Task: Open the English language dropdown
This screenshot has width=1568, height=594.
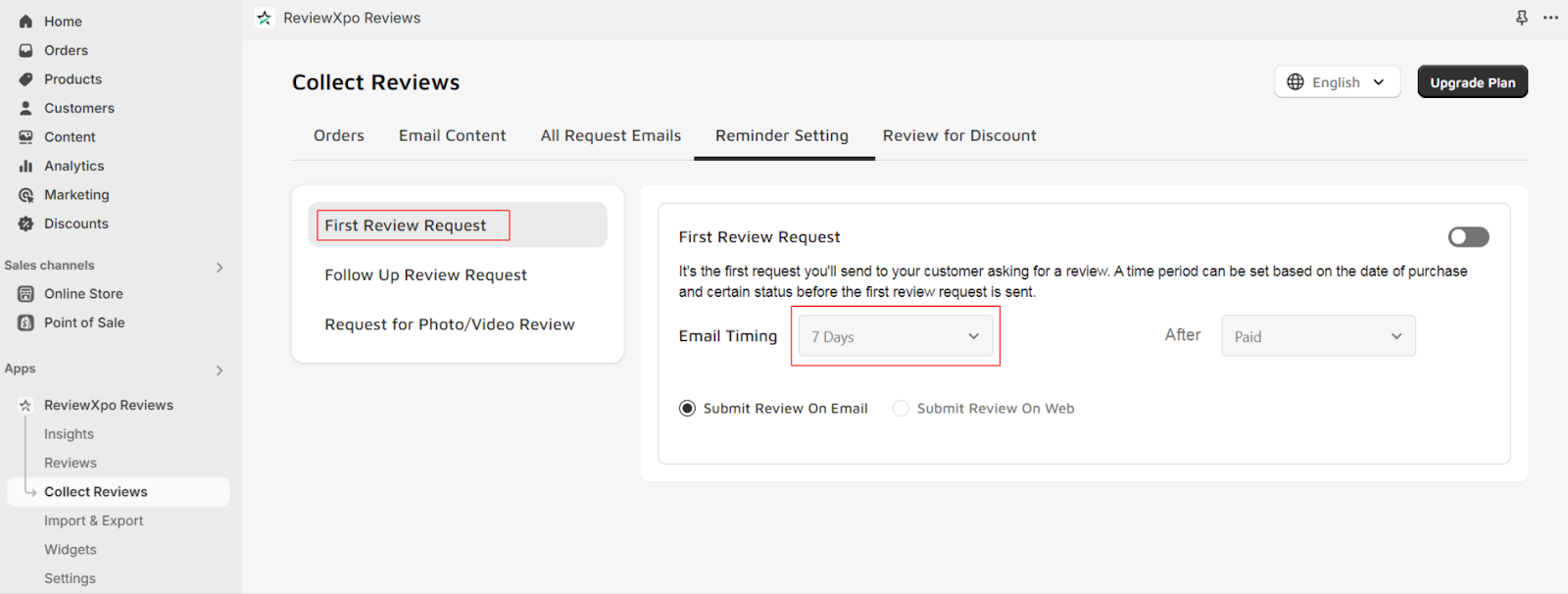Action: [1337, 82]
